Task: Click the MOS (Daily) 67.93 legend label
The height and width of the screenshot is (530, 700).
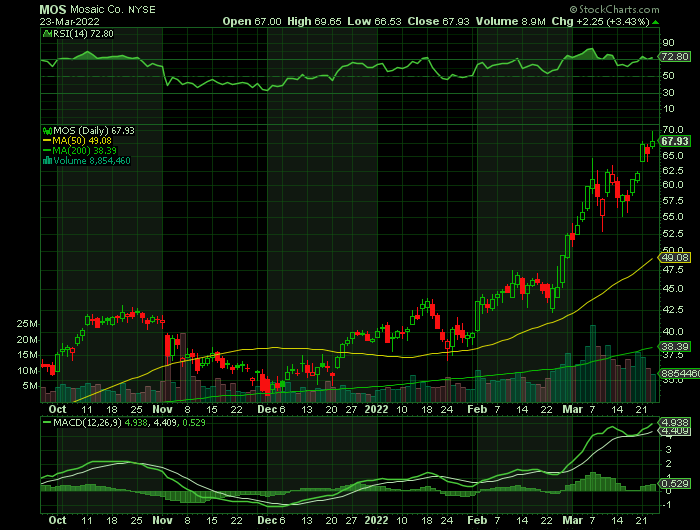Action: [94, 131]
